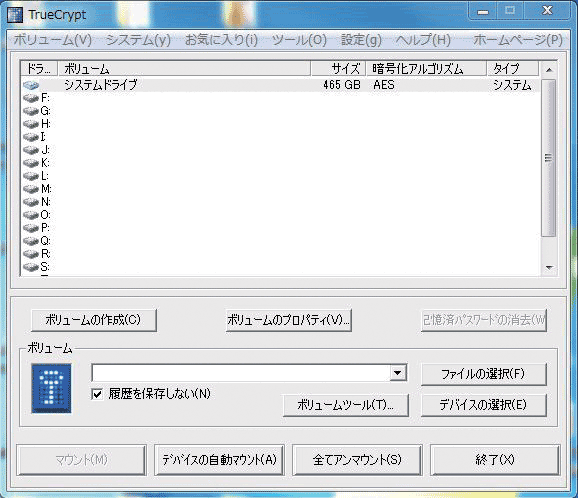Click ボリュームのプロパティ(V) button

(x=289, y=320)
